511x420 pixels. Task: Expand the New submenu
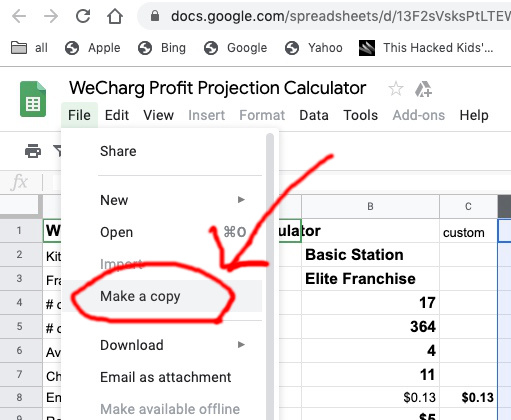[x=163, y=200]
